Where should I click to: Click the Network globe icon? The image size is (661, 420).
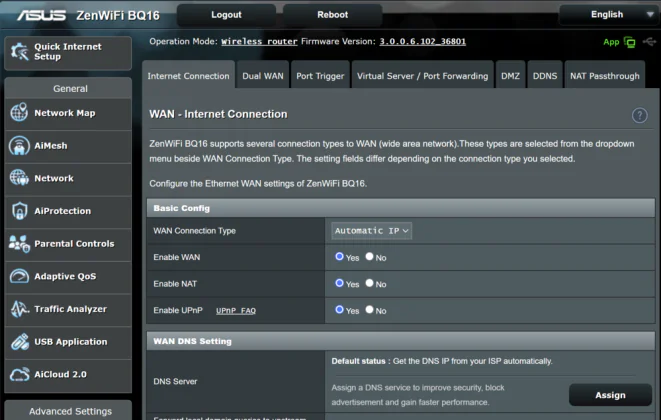[x=19, y=178]
